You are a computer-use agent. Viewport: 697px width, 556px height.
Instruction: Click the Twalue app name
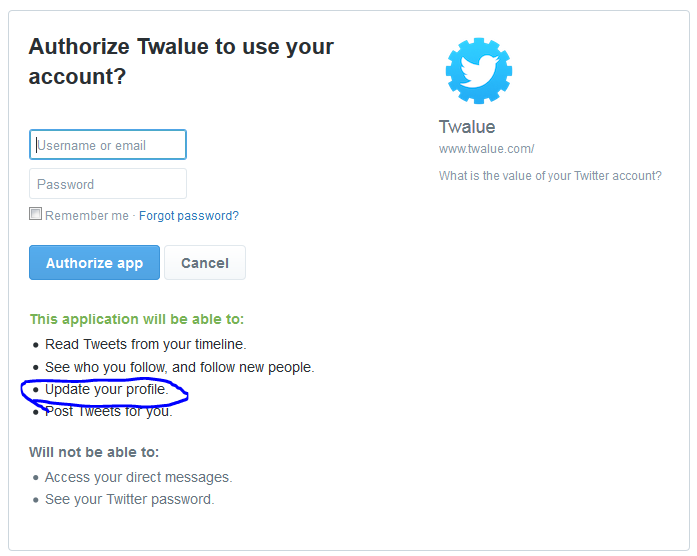click(x=467, y=127)
